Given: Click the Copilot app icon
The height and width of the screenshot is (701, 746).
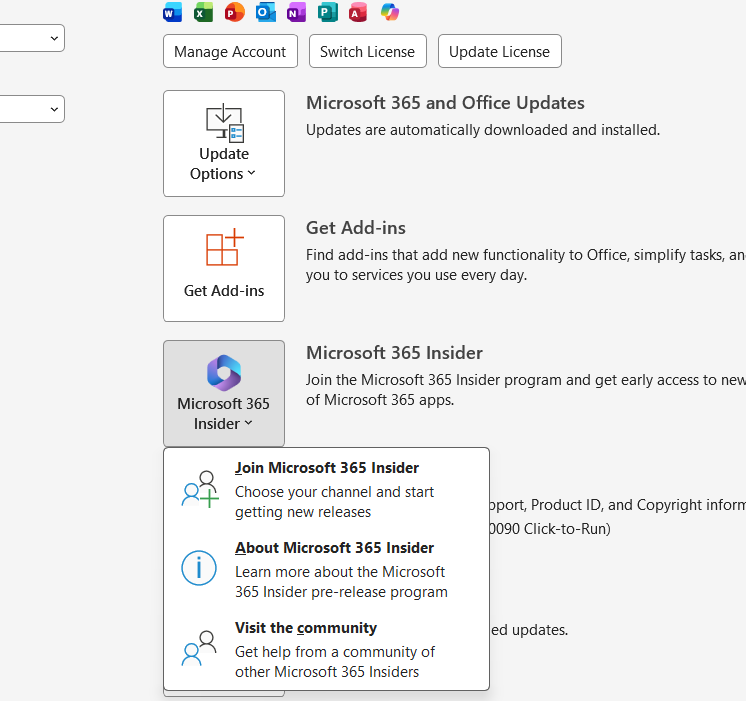Looking at the screenshot, I should pos(390,12).
